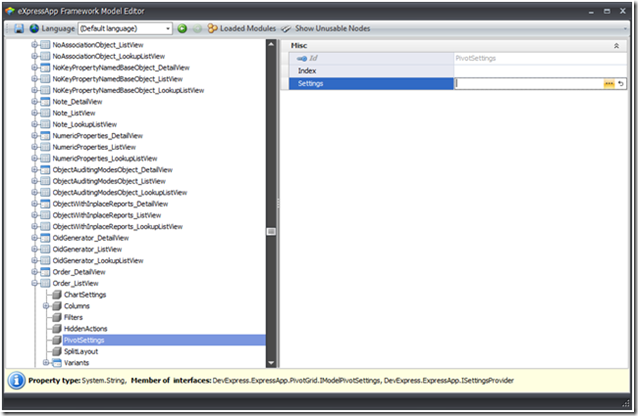This screenshot has height=416, width=638.
Task: Click the HiddenActions node icon
Action: [57, 328]
